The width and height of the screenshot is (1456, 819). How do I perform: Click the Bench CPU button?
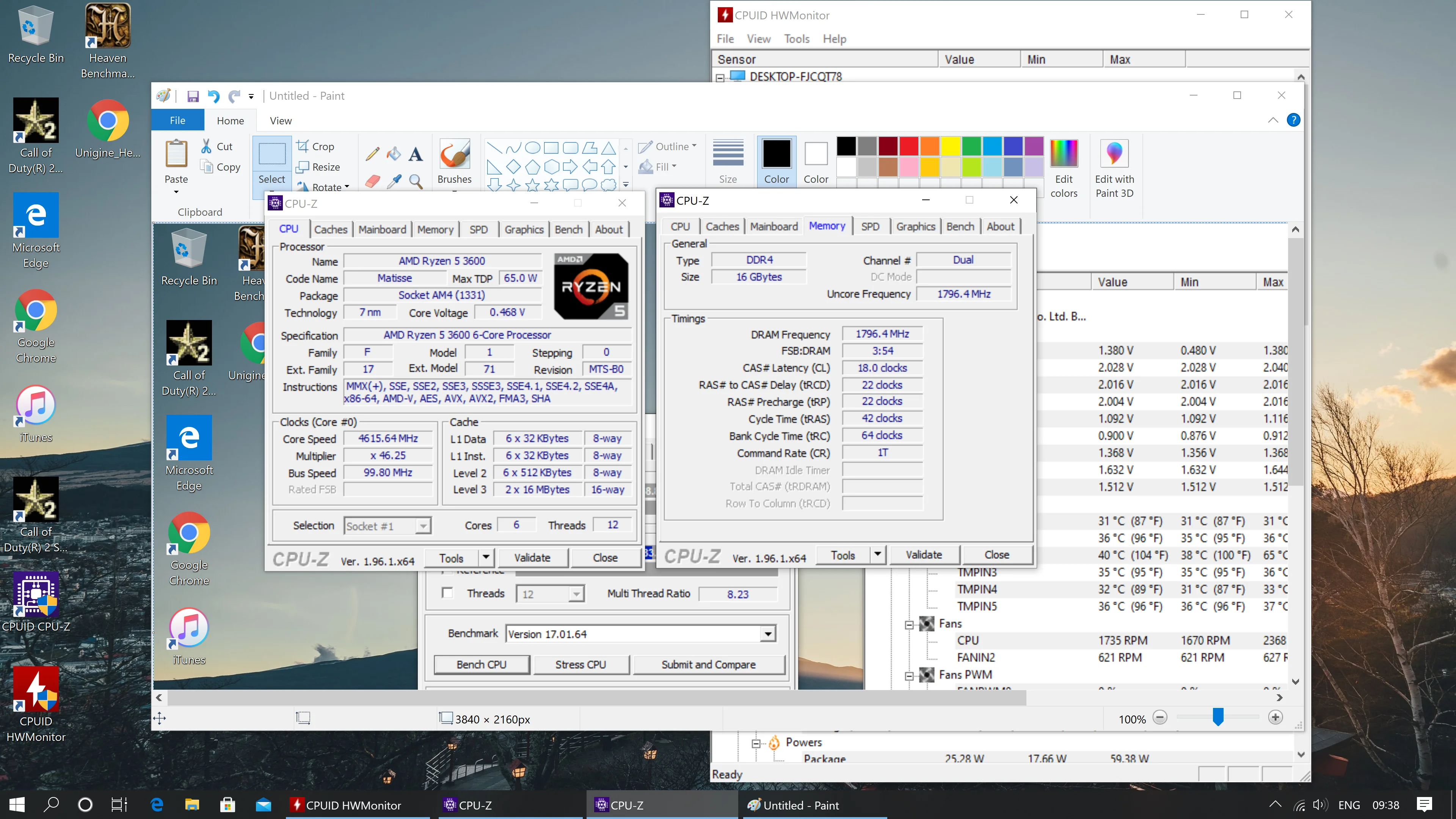tap(481, 665)
